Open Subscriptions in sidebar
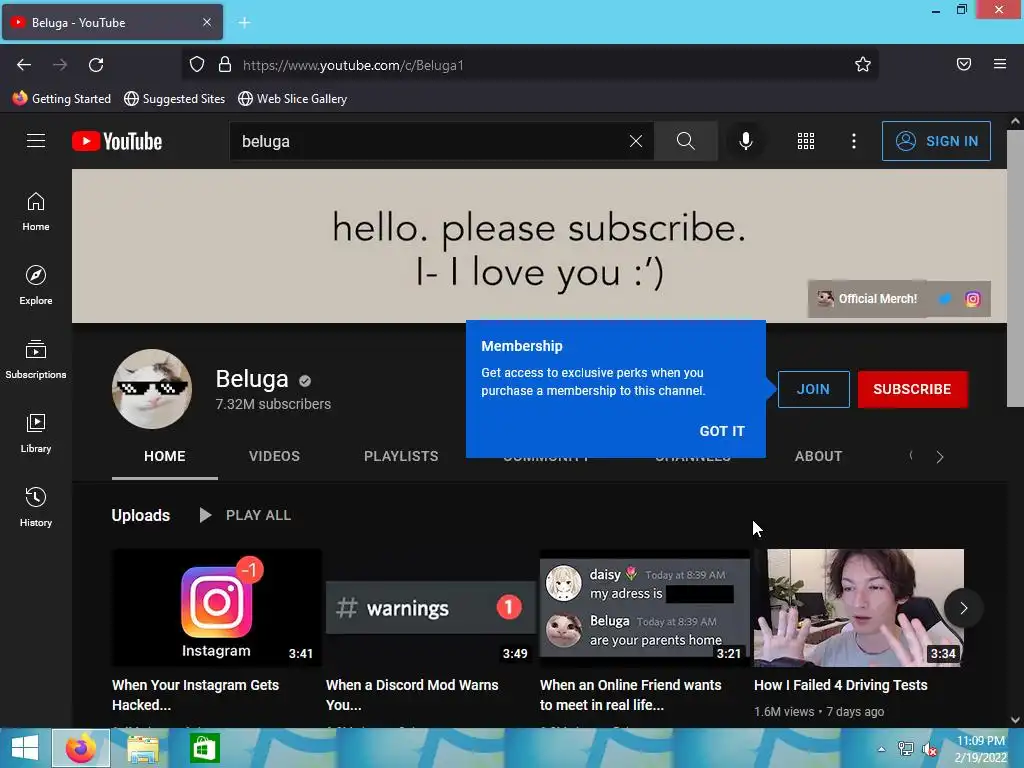The width and height of the screenshot is (1024, 768). pyautogui.click(x=36, y=359)
